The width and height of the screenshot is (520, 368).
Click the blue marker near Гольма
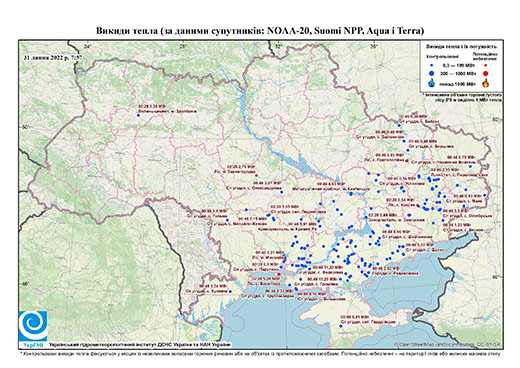tap(227, 220)
